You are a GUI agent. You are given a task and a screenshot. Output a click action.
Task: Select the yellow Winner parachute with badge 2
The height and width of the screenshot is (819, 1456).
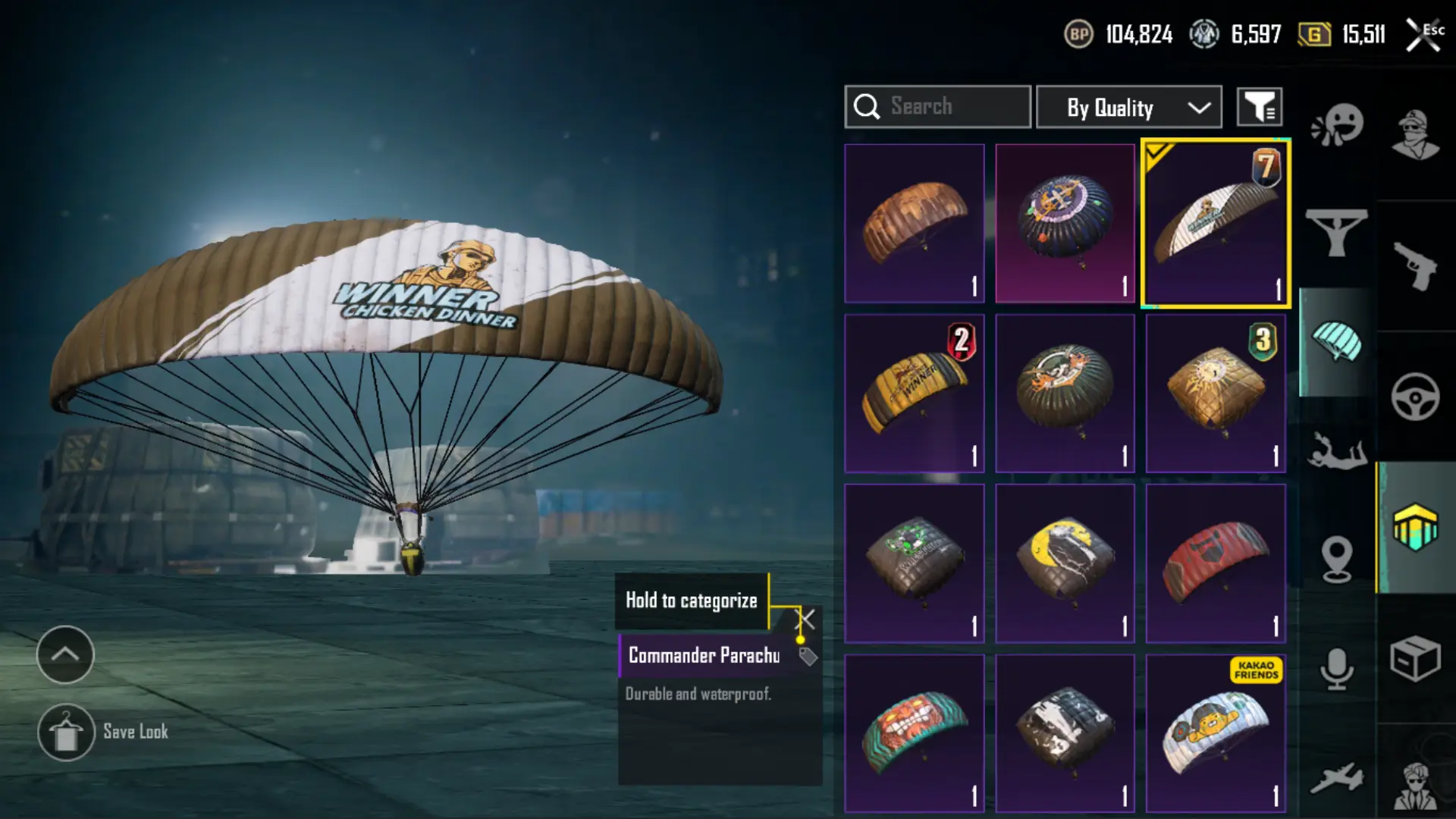[915, 394]
